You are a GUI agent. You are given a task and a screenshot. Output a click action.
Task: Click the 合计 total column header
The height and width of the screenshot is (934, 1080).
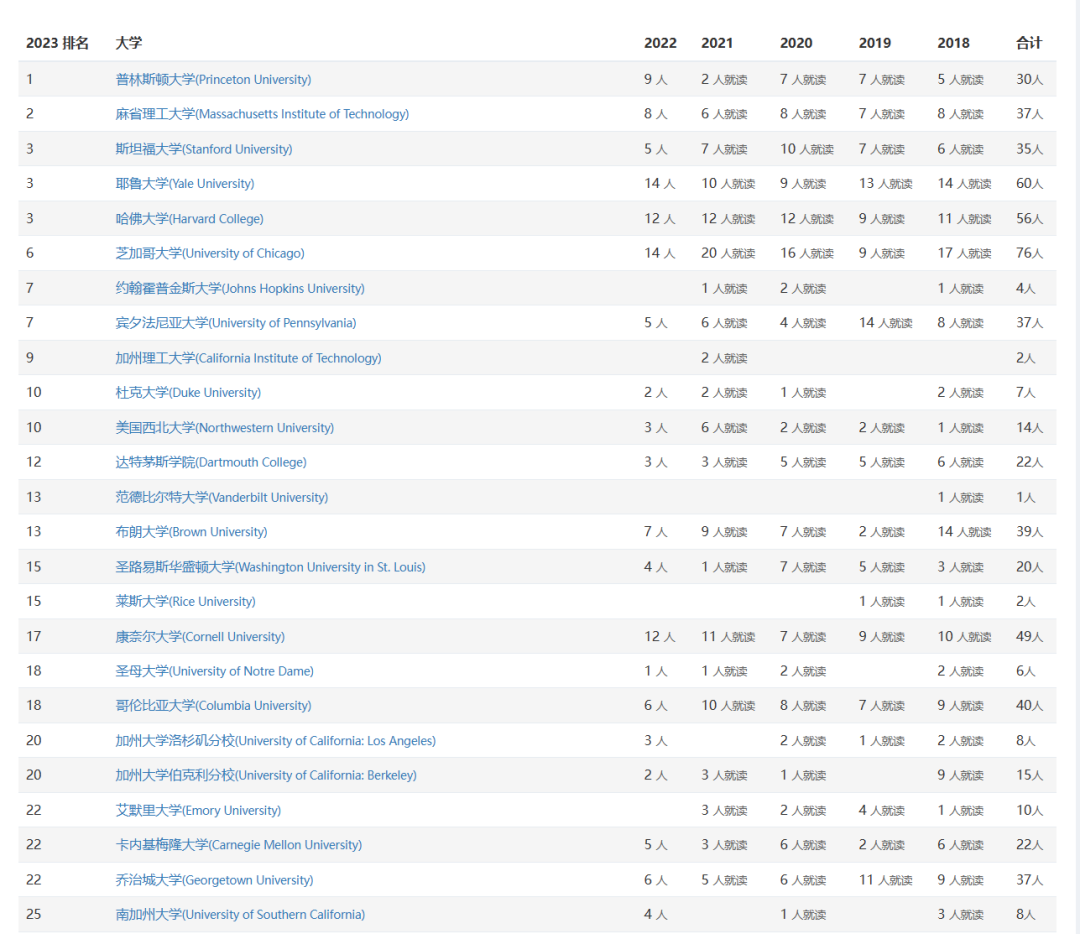point(1029,43)
